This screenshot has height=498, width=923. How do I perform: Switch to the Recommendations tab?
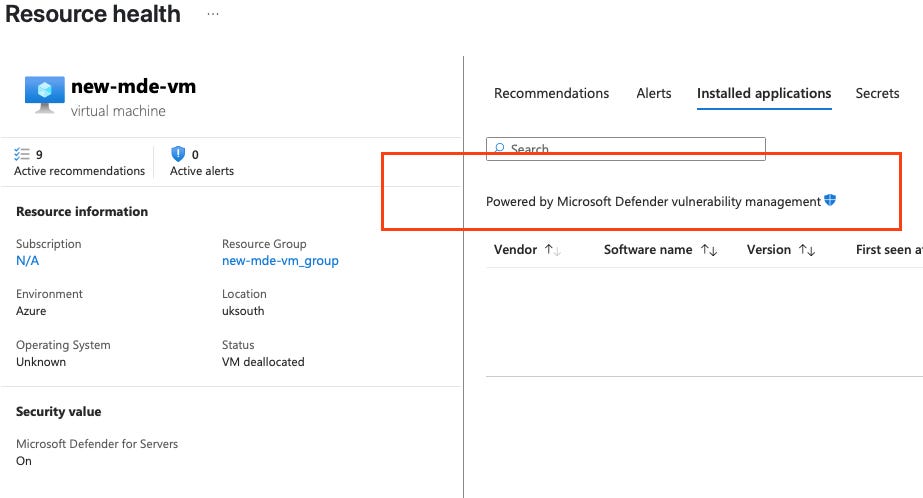(x=551, y=93)
